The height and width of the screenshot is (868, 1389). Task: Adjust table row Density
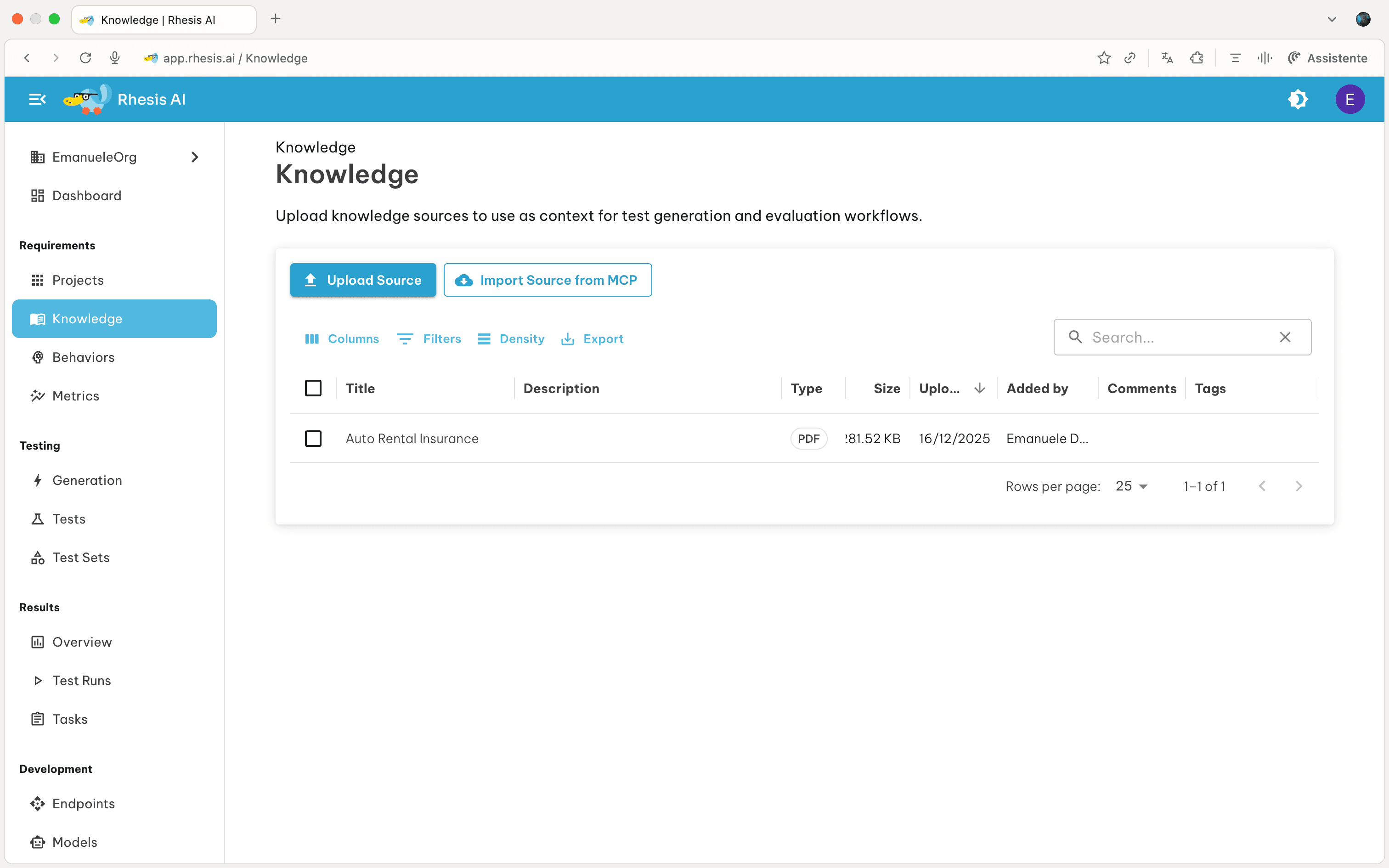coord(510,339)
